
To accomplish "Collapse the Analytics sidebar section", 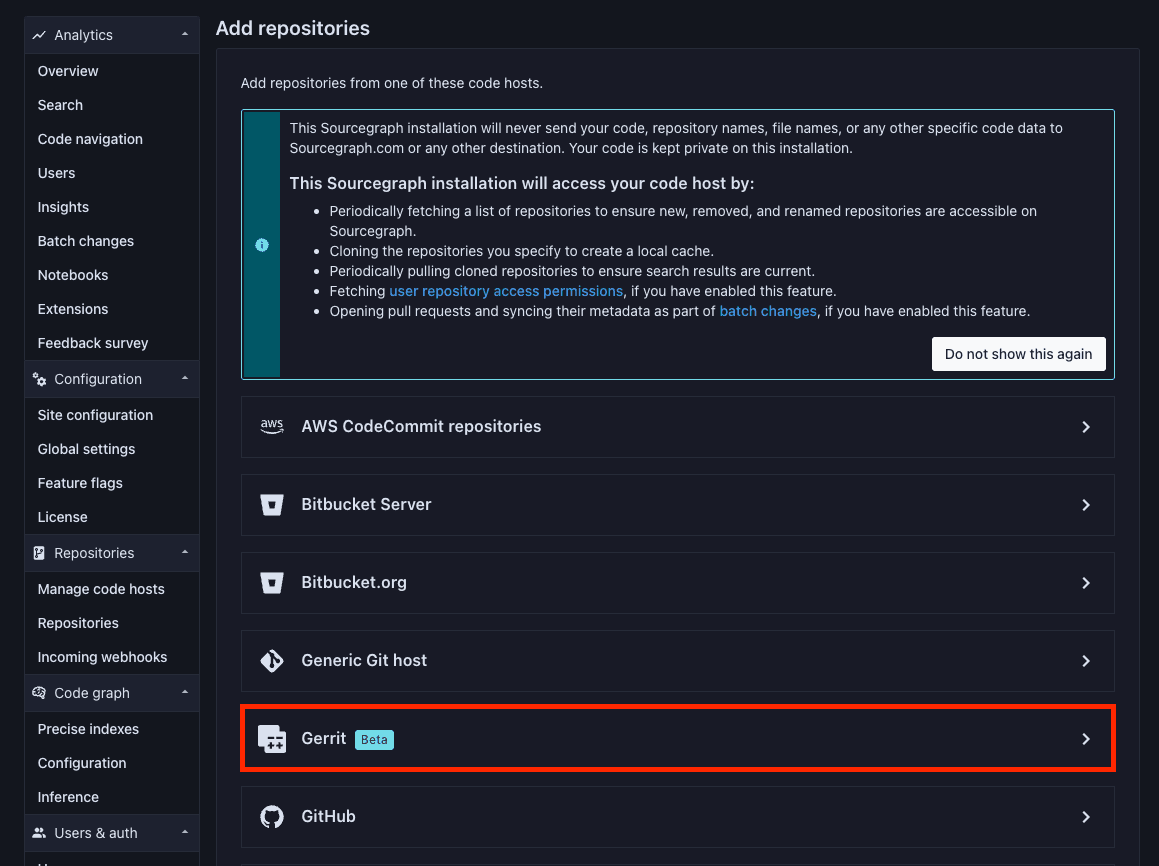I will (x=185, y=34).
